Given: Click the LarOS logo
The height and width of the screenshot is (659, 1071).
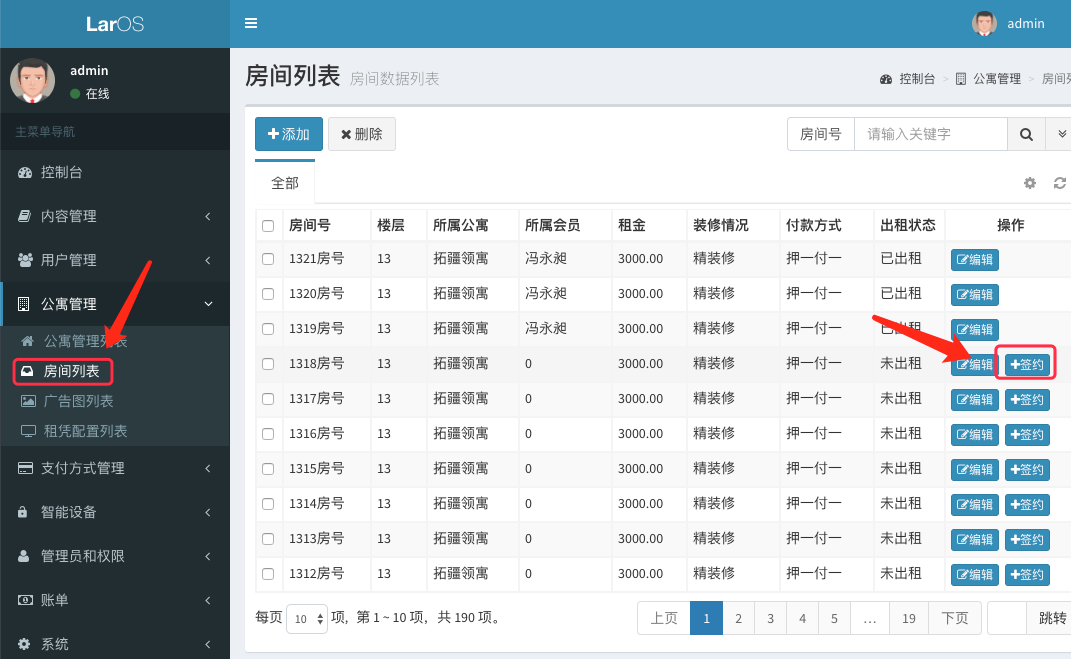Looking at the screenshot, I should coord(115,24).
